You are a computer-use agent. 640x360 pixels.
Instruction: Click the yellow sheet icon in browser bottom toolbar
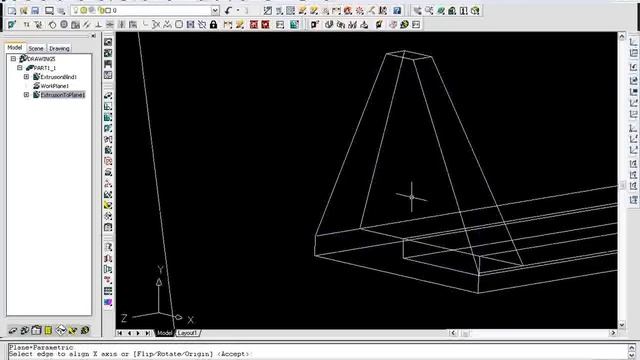[x=48, y=330]
